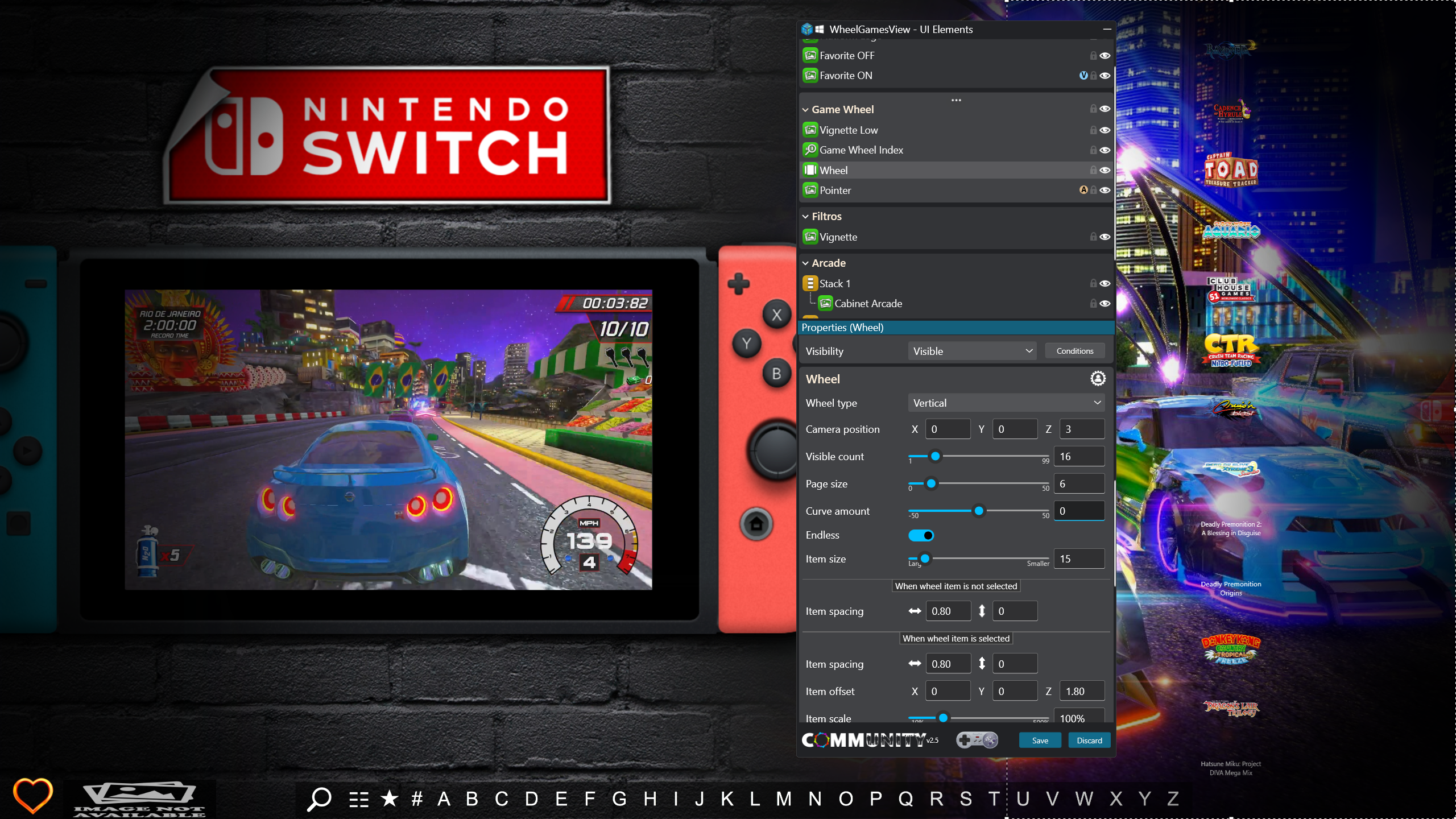The width and height of the screenshot is (1456, 819).
Task: Click the Item offset Z field
Action: click(1082, 691)
